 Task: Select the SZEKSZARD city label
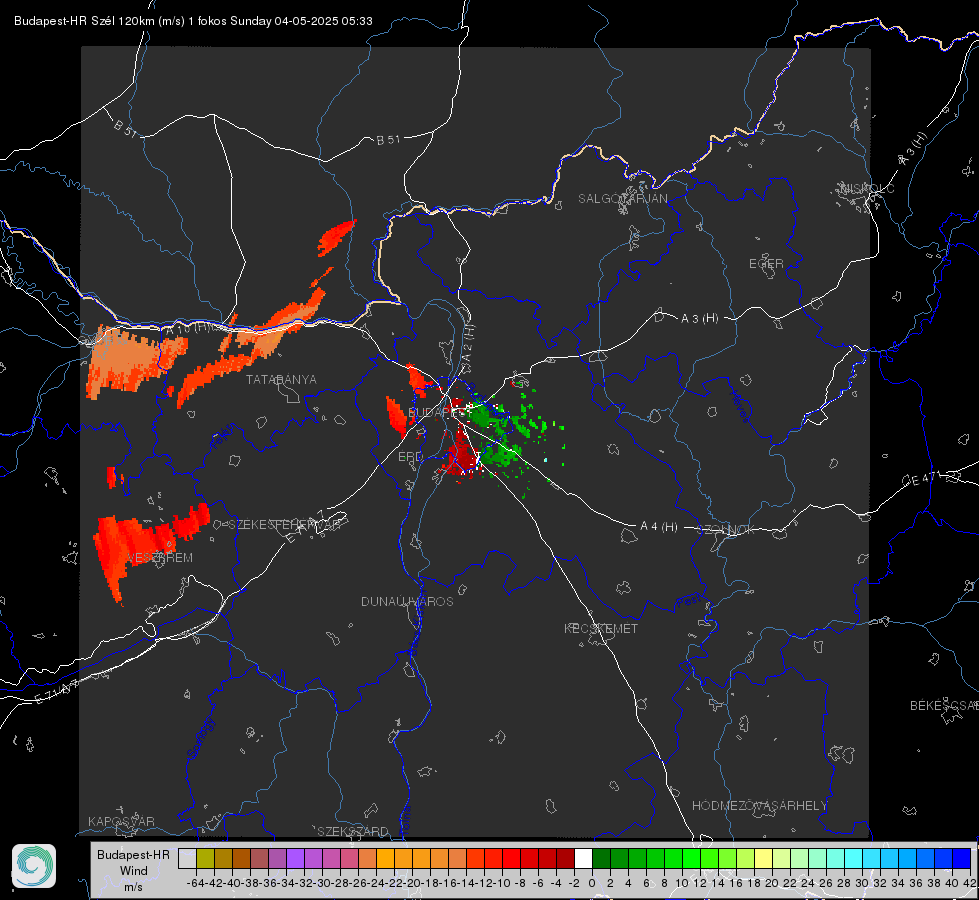pos(353,831)
